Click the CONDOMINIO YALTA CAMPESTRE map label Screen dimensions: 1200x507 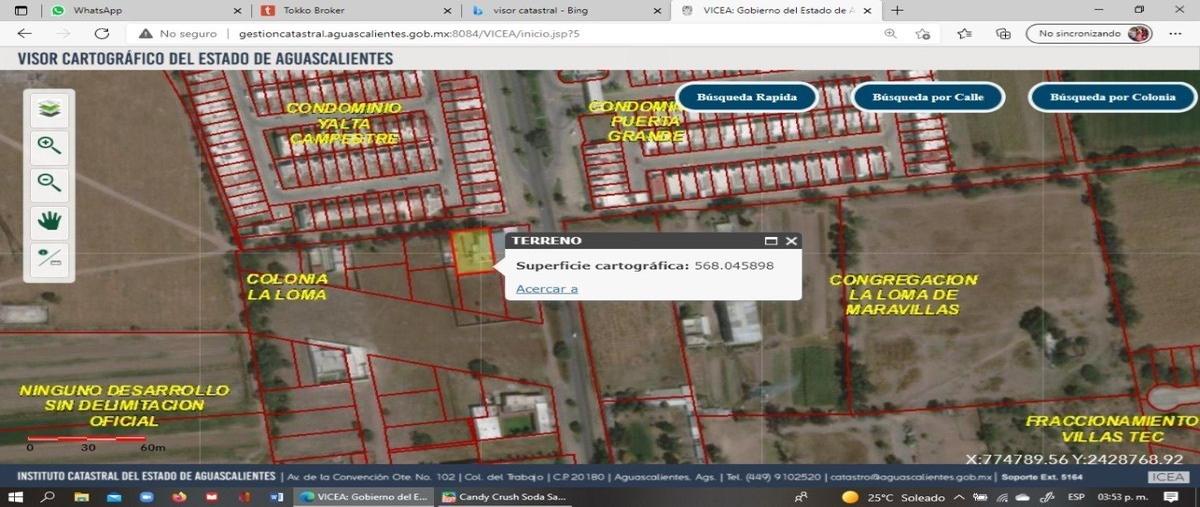(x=344, y=123)
